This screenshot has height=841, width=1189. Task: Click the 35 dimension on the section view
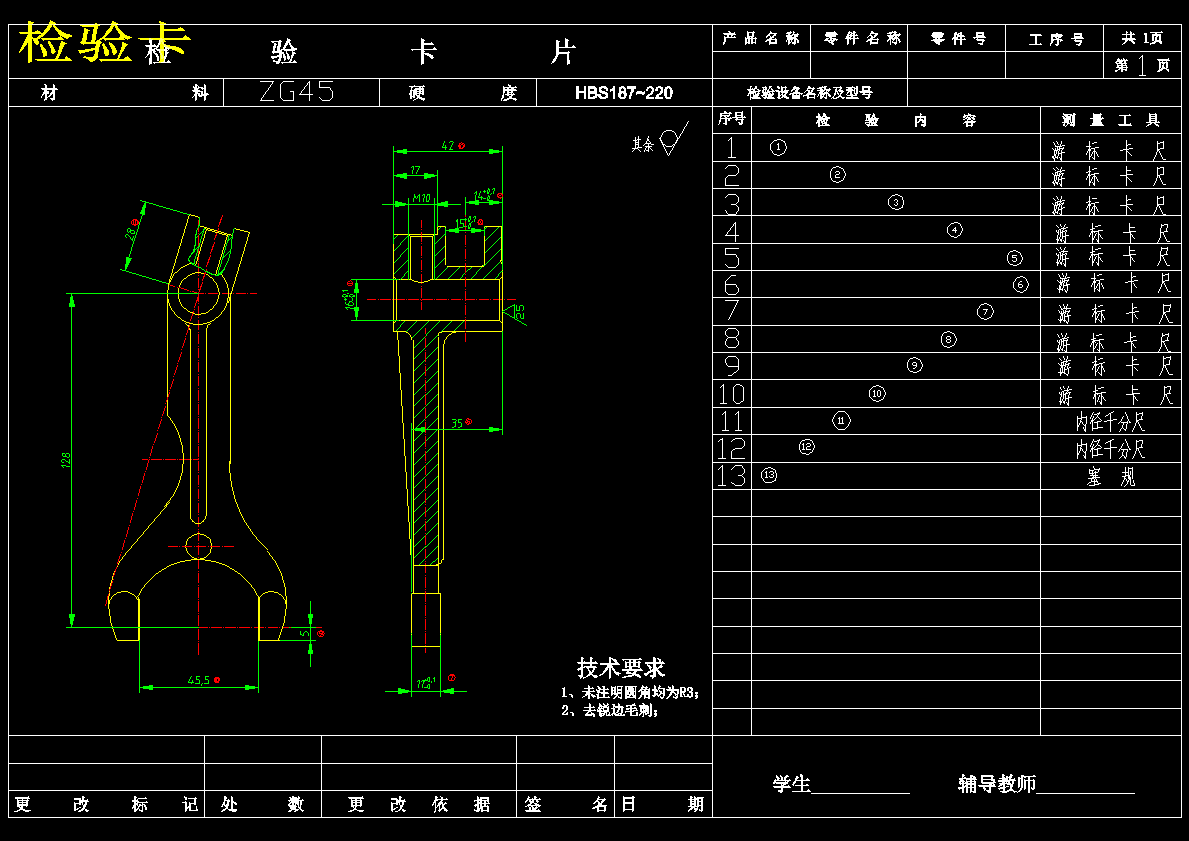(456, 423)
